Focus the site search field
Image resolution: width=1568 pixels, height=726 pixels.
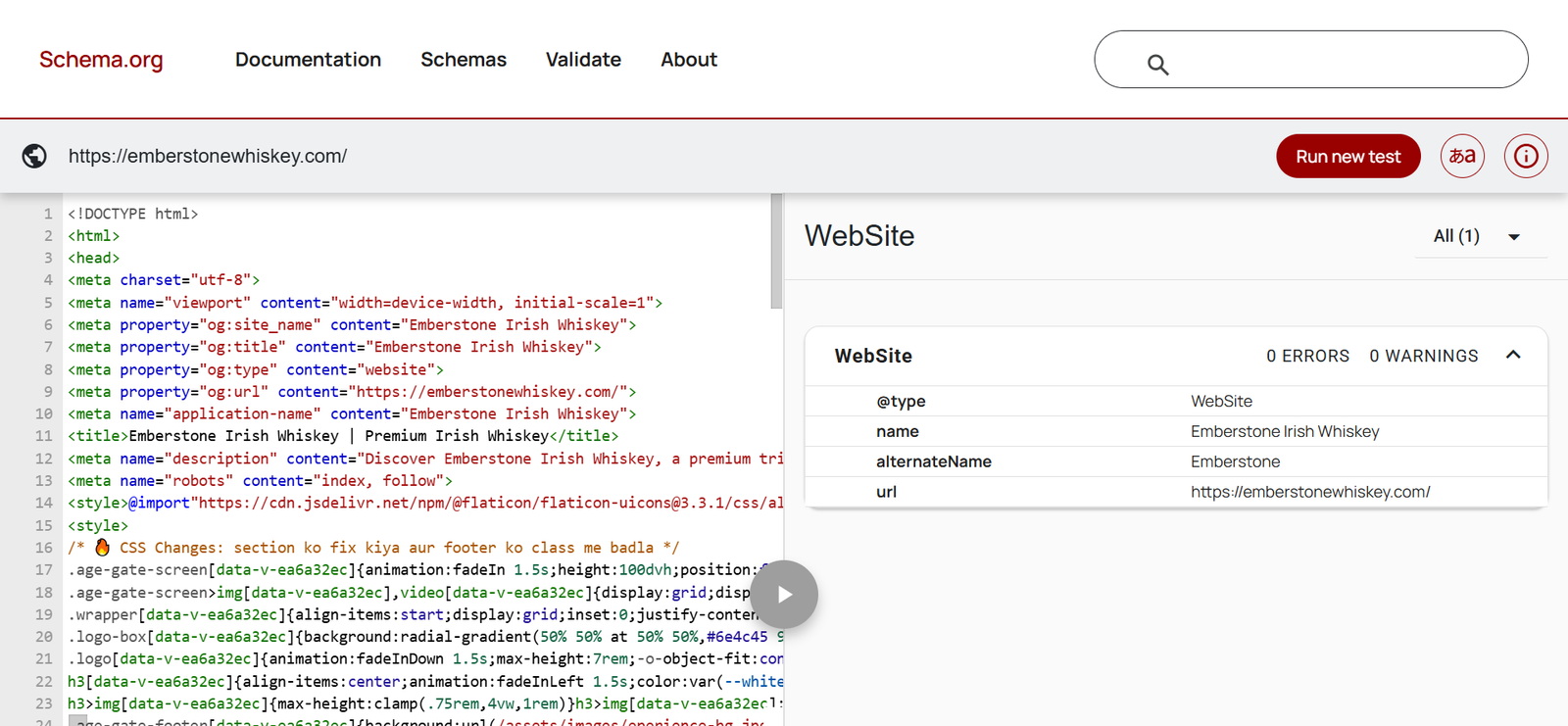(x=1311, y=60)
